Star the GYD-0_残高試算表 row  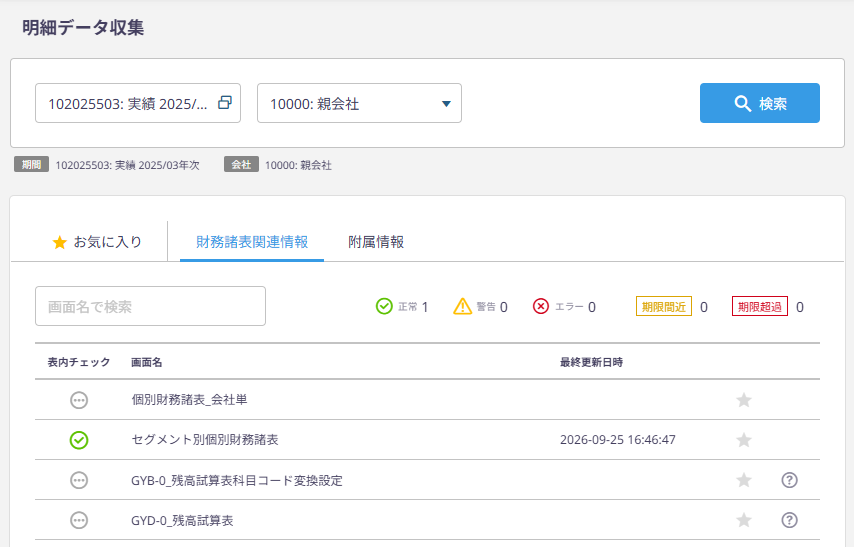click(743, 520)
